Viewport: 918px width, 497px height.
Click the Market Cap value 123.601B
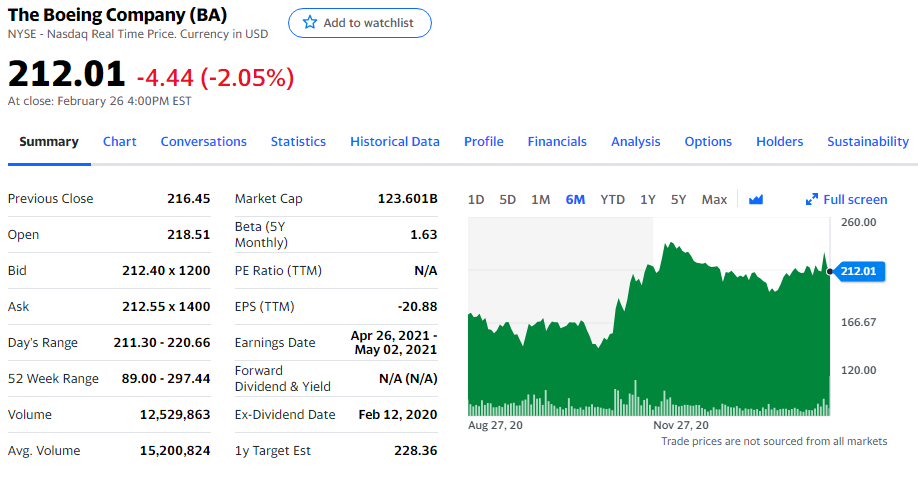[407, 198]
